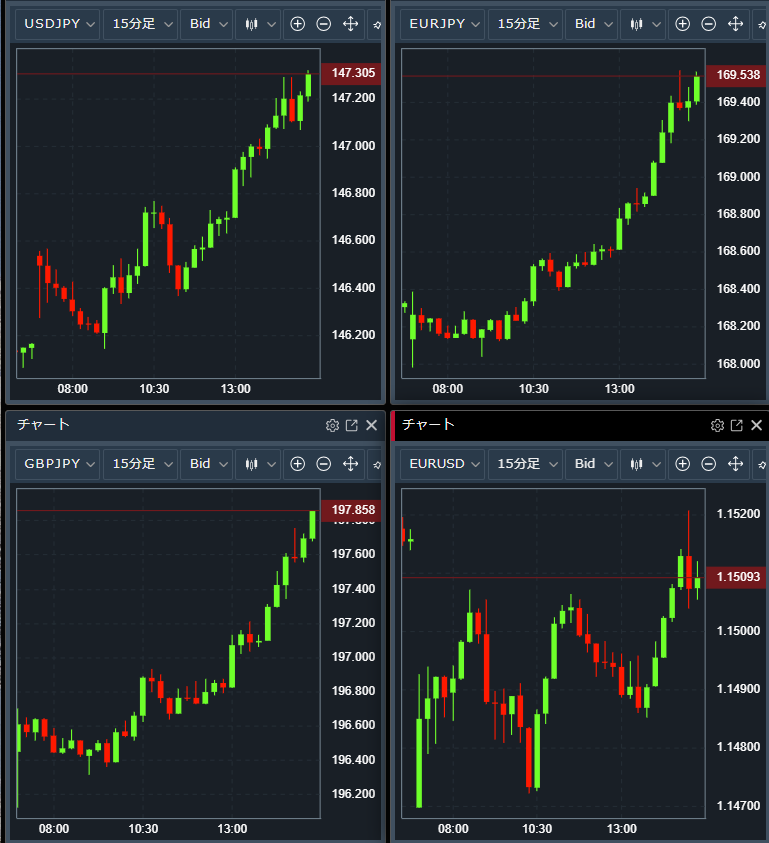Zoom in on the EURUSD chart

click(x=682, y=464)
